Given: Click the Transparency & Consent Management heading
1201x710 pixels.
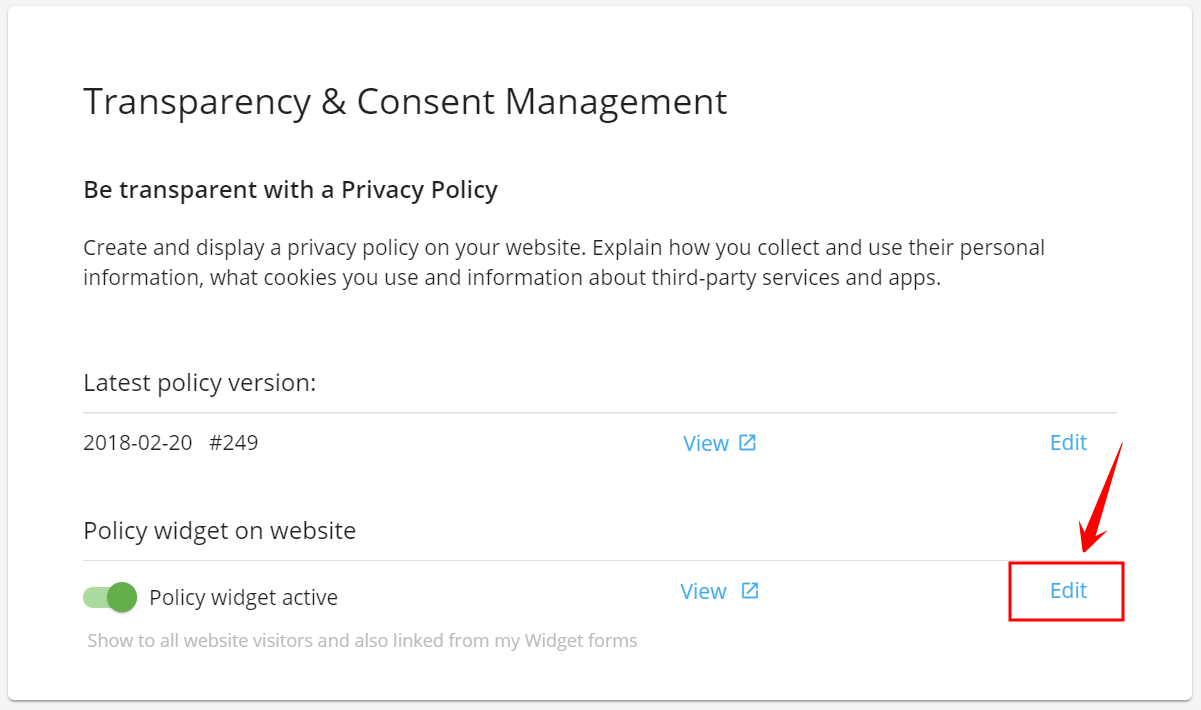Looking at the screenshot, I should point(405,101).
